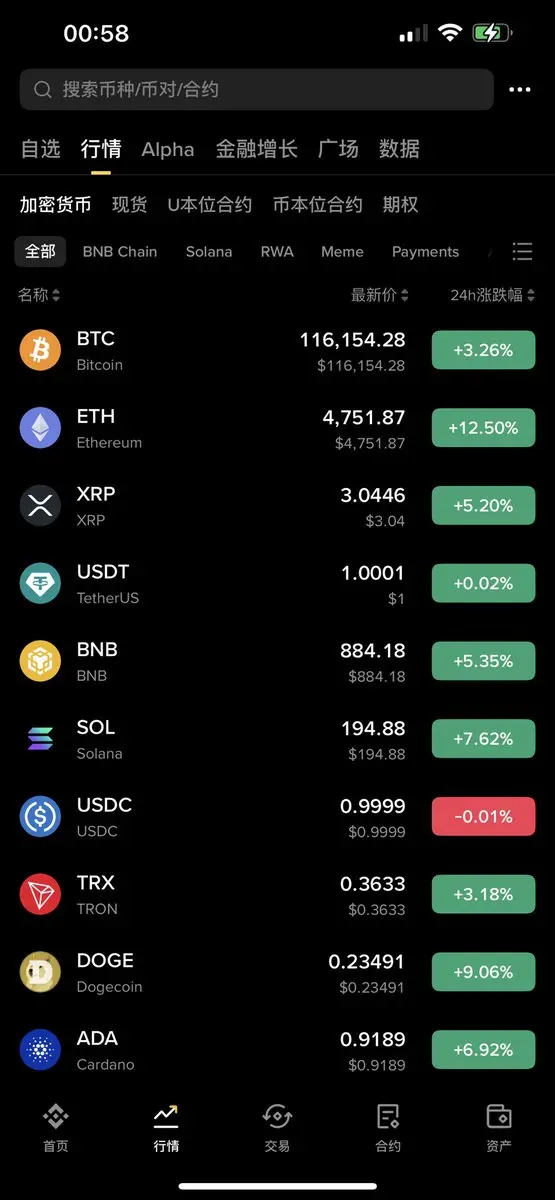The width and height of the screenshot is (555, 1200).
Task: Go to 首页 home in bottom bar
Action: coord(56,1128)
